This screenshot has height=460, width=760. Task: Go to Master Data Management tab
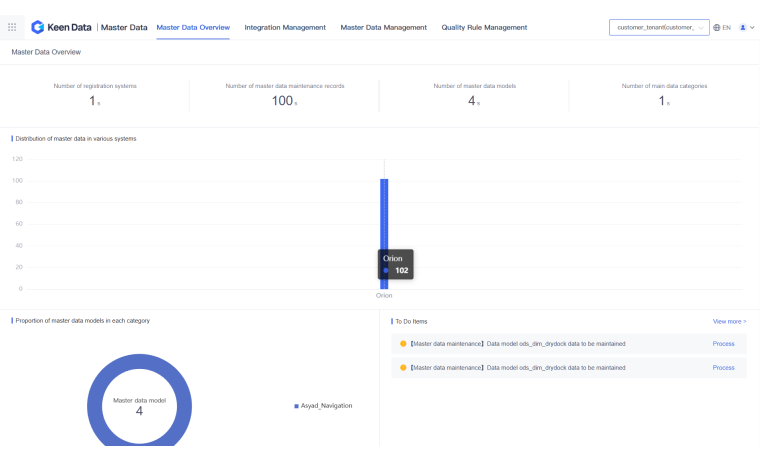pyautogui.click(x=383, y=27)
